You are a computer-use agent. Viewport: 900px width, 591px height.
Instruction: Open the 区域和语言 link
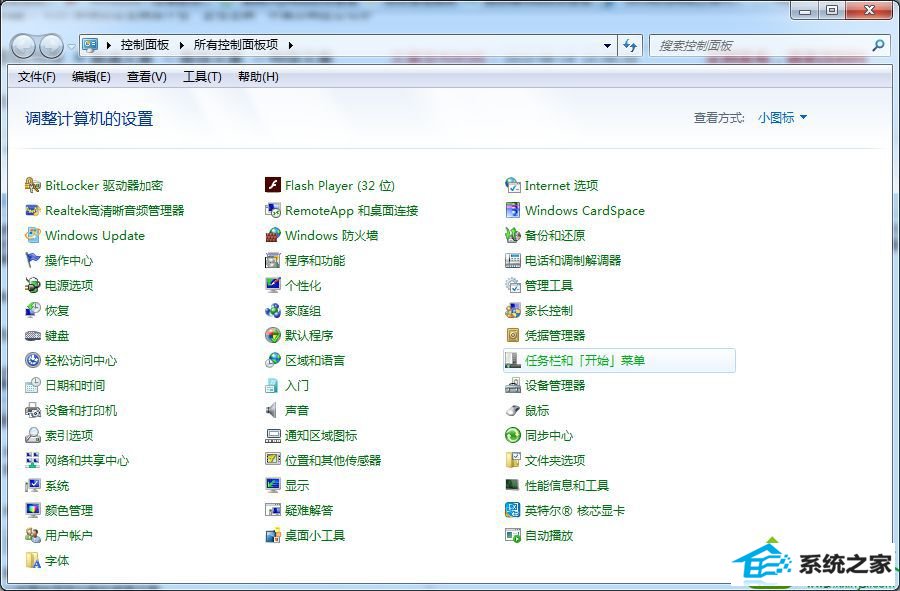tap(315, 360)
